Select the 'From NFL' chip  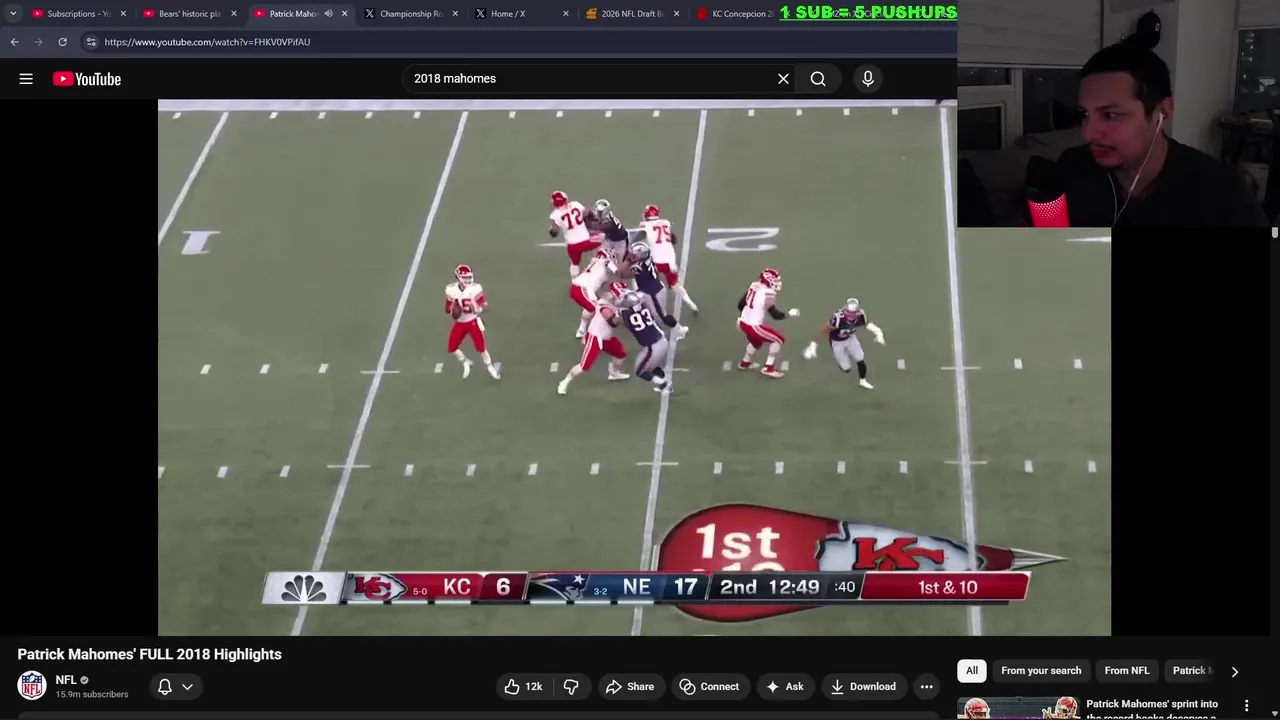(1127, 671)
